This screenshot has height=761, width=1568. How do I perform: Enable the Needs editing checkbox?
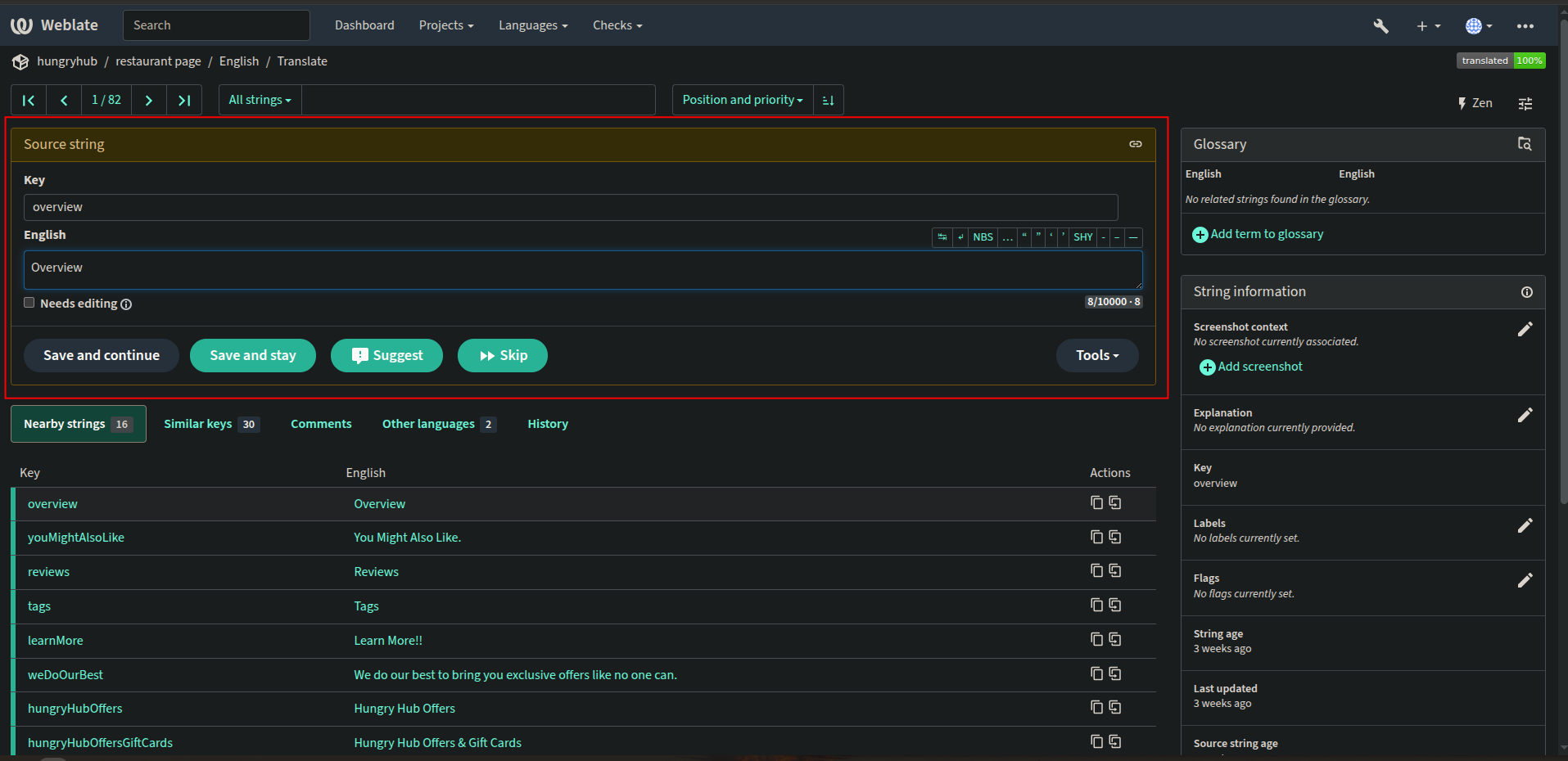click(29, 303)
